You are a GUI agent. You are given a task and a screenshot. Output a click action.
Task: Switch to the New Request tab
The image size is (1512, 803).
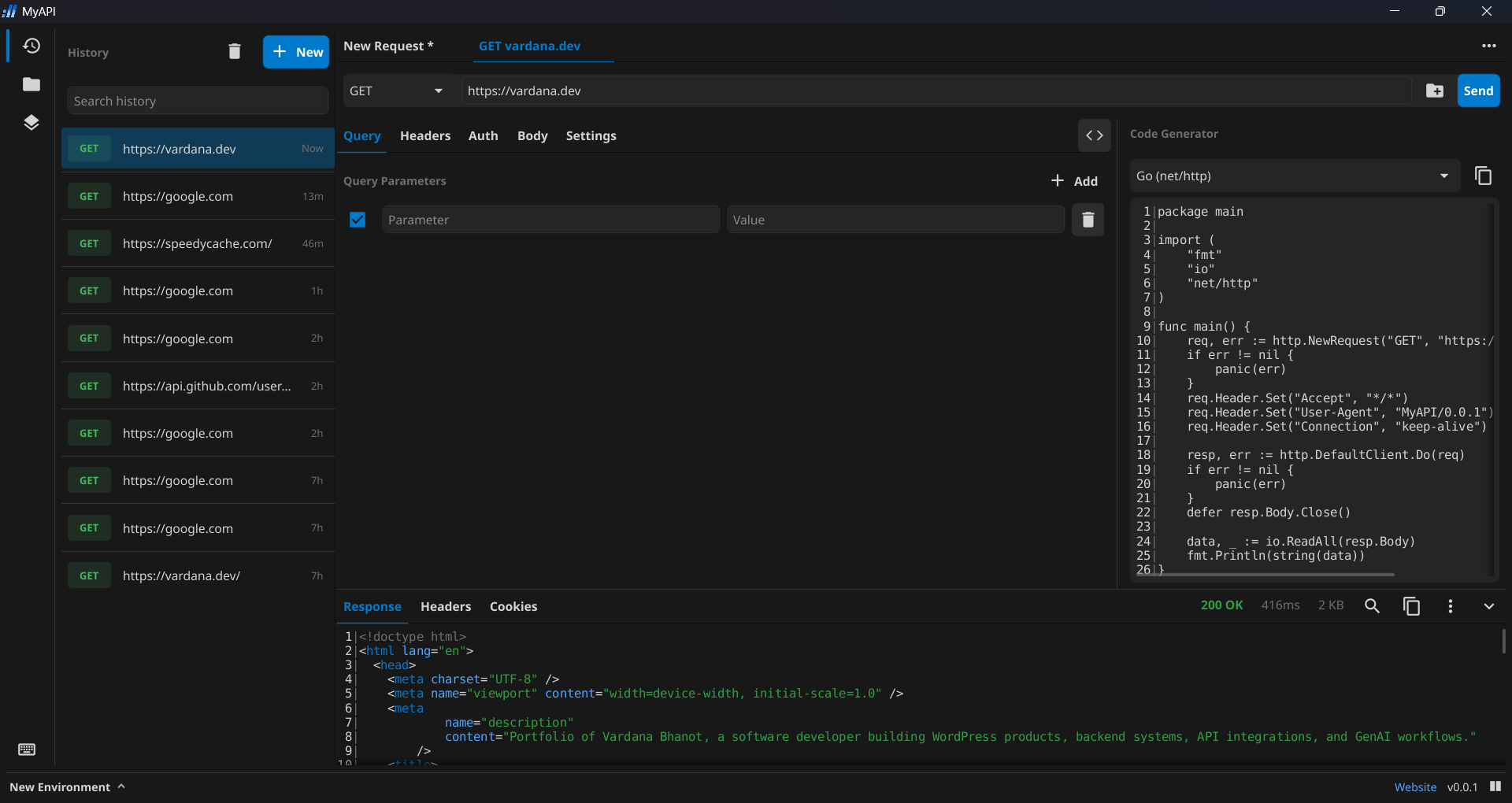click(x=388, y=46)
